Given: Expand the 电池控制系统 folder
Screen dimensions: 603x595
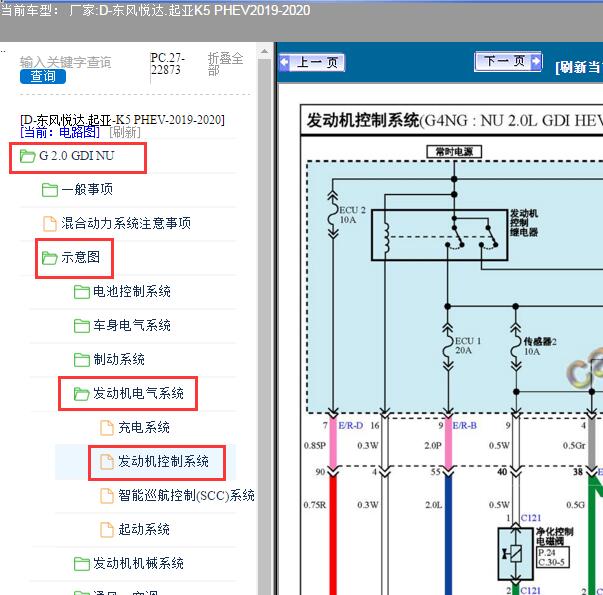Looking at the screenshot, I should 132,291.
